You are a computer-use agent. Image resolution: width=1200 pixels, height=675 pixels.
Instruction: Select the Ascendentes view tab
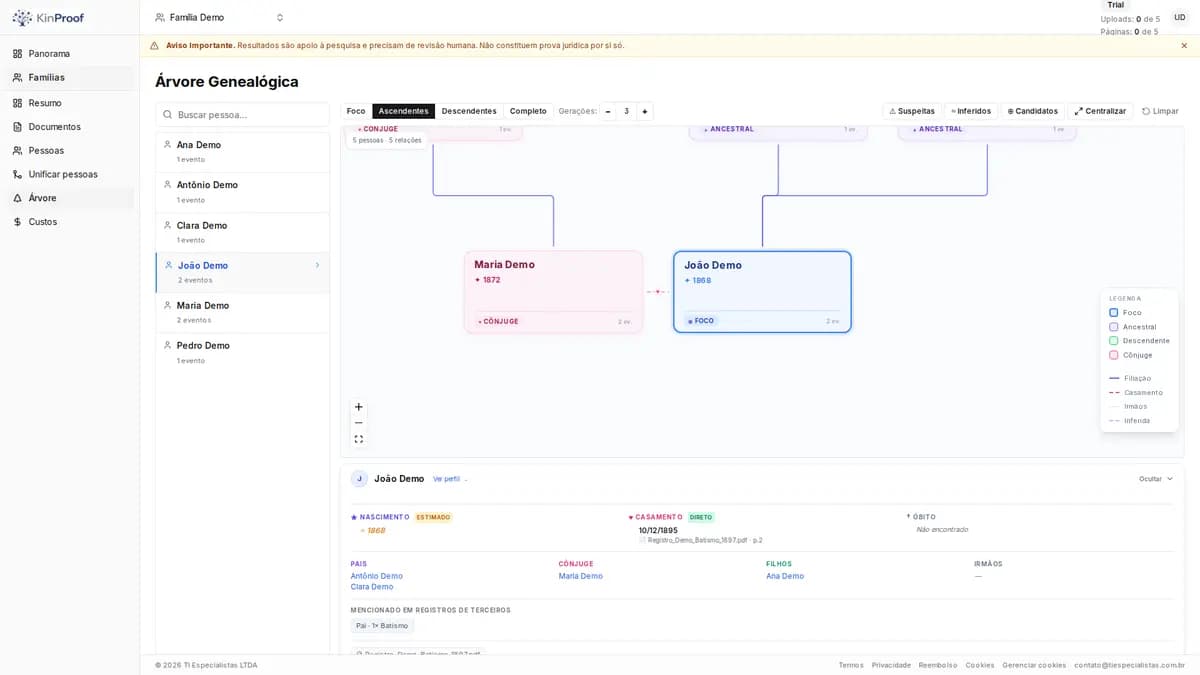click(403, 111)
